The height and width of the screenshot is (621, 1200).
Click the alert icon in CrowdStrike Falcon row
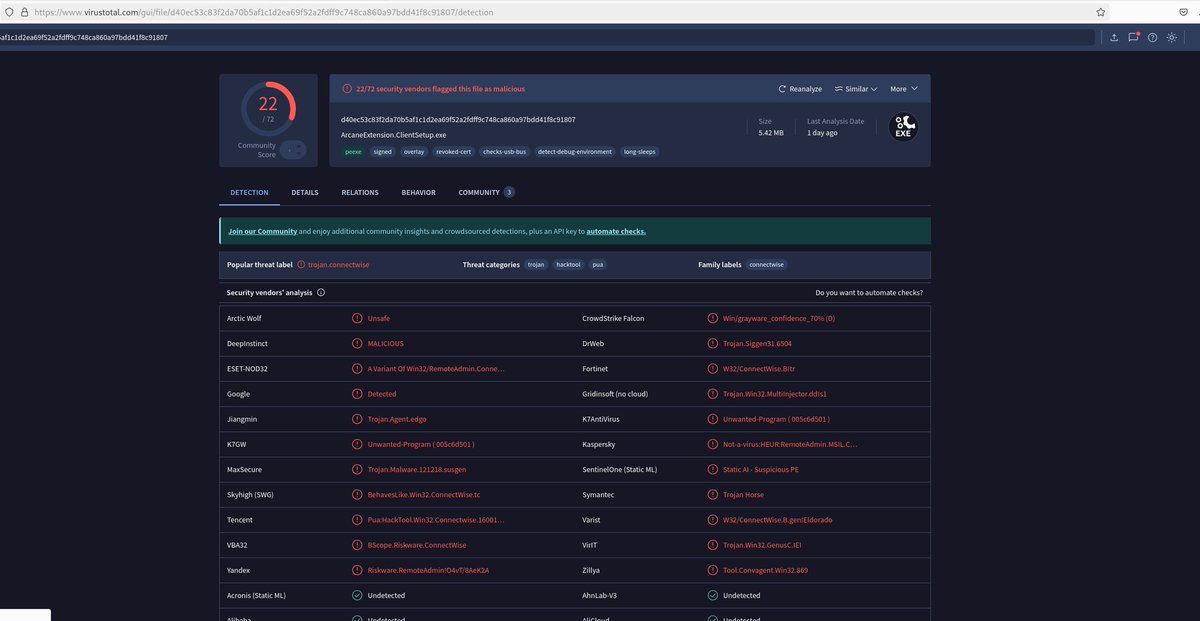[x=713, y=318]
